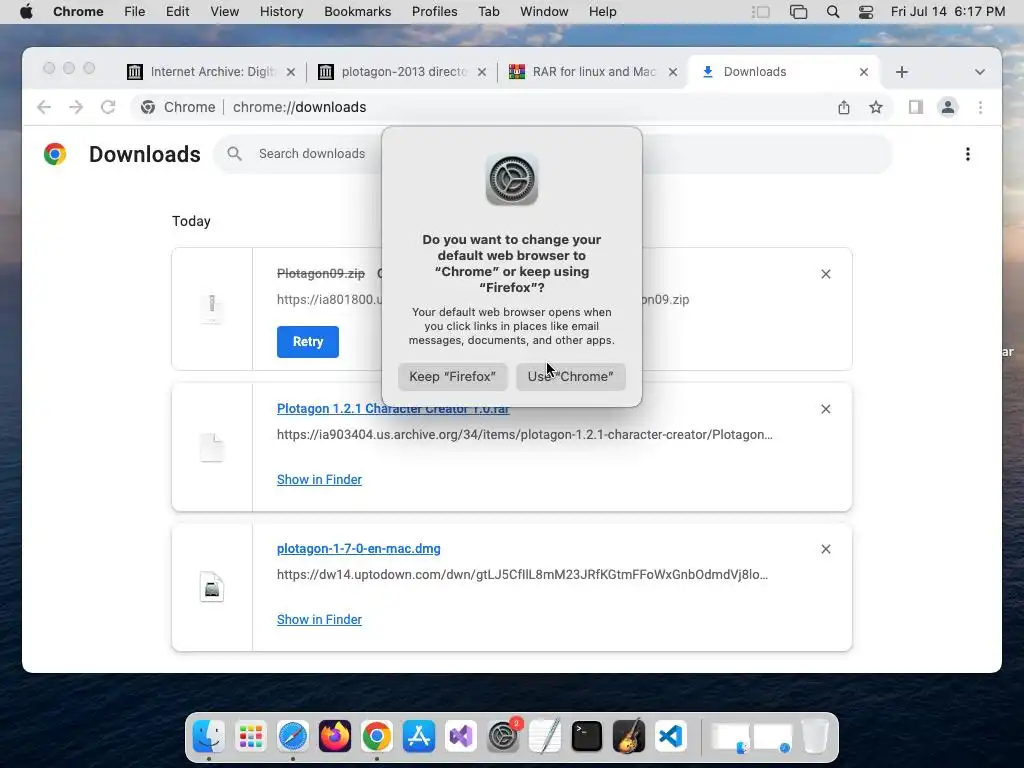Viewport: 1024px width, 768px height.
Task: Click Keep "Firefox" in the dialog
Action: (453, 377)
